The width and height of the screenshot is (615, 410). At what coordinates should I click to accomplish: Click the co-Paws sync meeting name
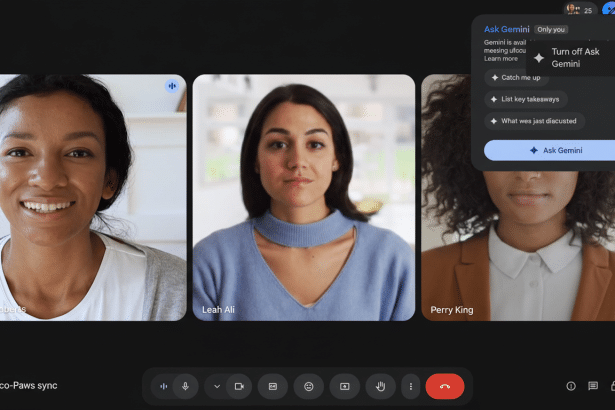coord(29,386)
